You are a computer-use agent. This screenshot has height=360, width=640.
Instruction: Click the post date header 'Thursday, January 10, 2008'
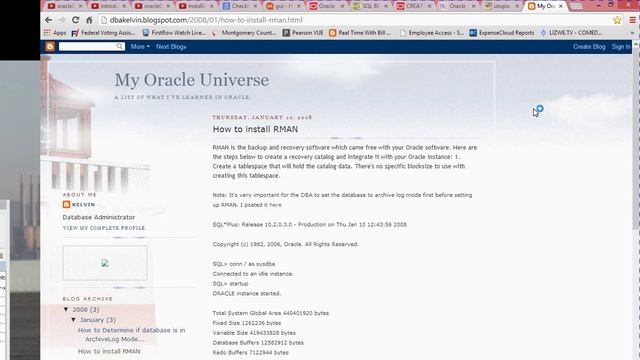coord(262,117)
